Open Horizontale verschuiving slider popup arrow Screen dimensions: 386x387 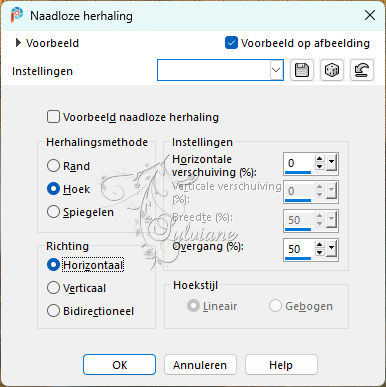click(x=331, y=163)
